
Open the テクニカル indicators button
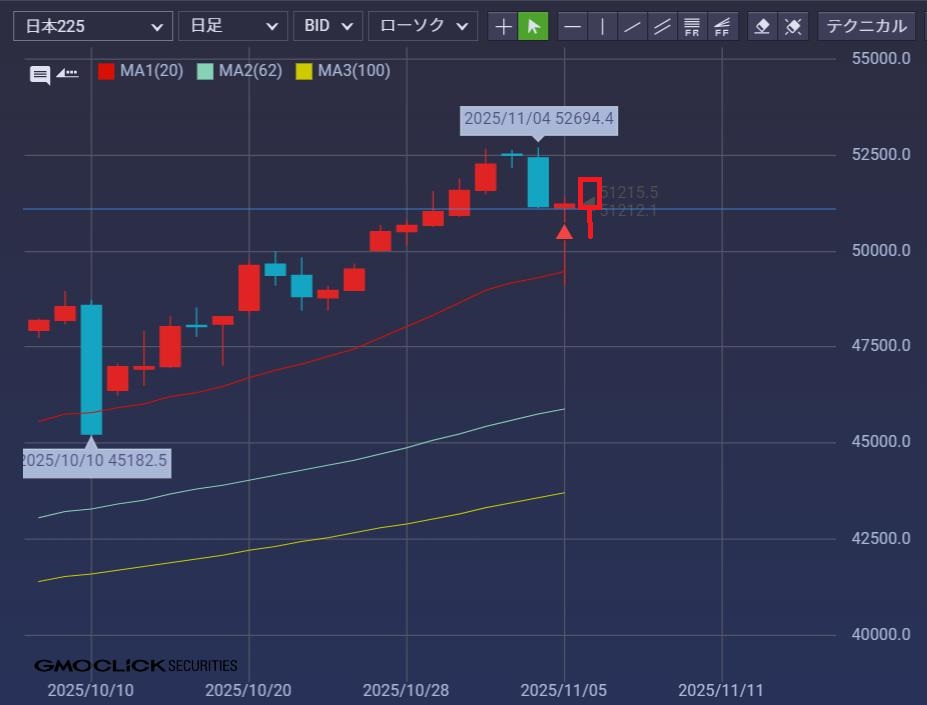[x=866, y=27]
